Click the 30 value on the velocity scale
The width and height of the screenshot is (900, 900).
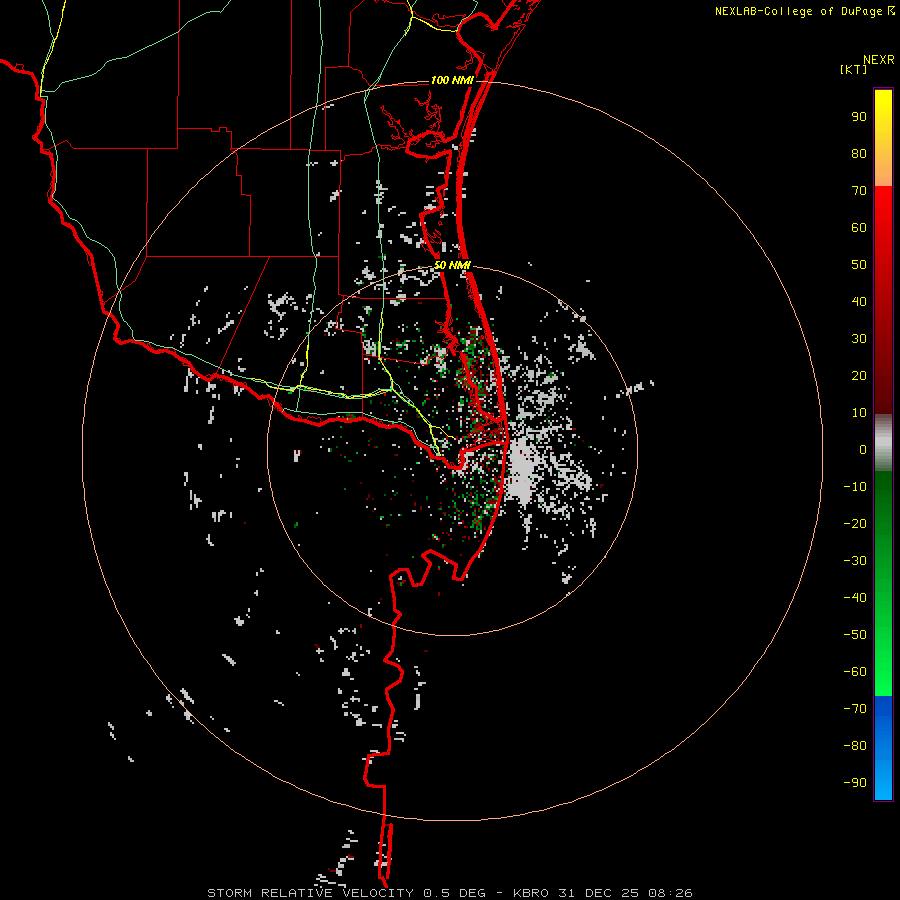pos(859,339)
